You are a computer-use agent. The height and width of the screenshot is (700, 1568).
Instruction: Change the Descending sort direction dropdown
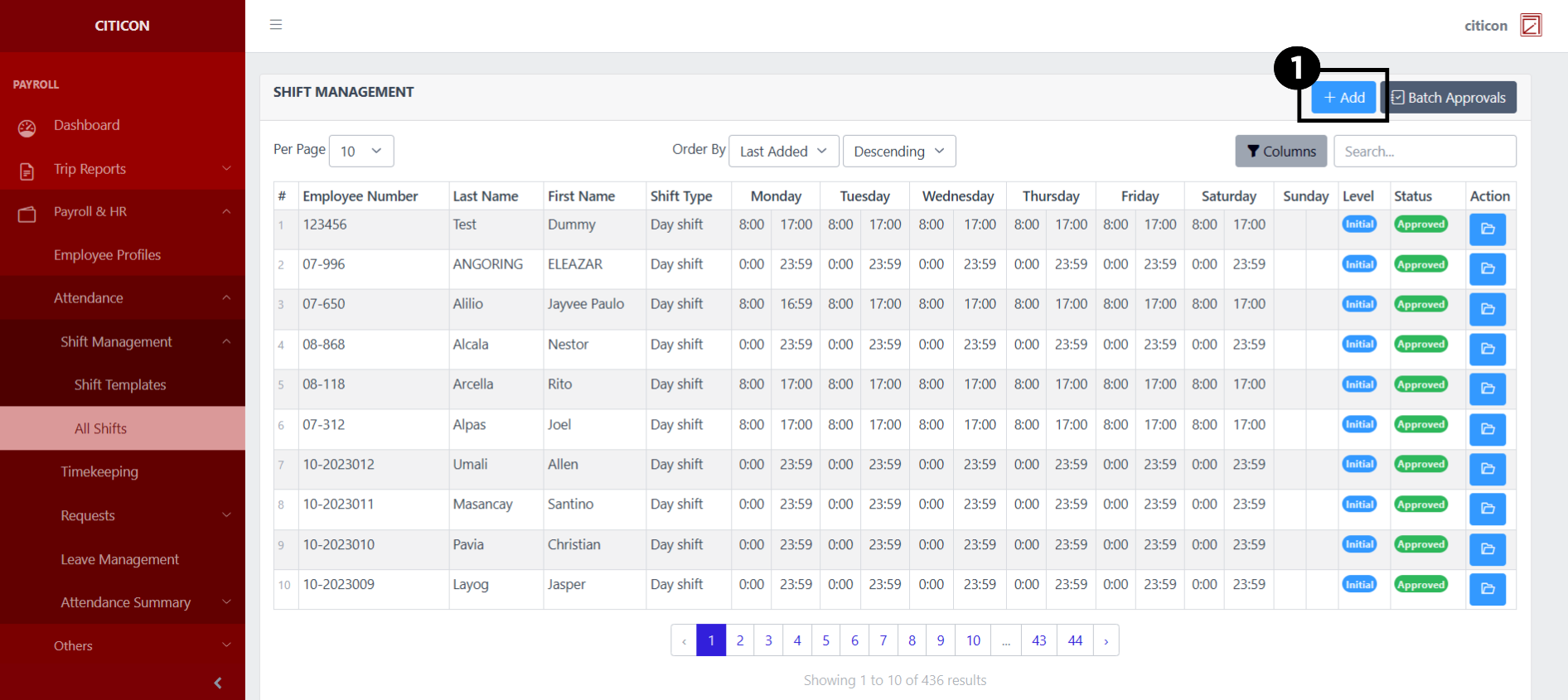[898, 151]
